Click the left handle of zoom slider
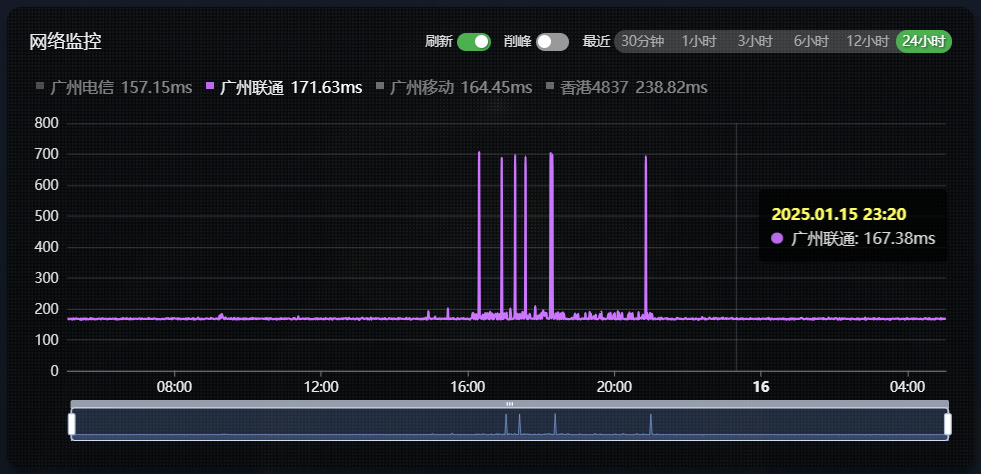Screen dimensions: 981x474 pyautogui.click(x=72, y=424)
